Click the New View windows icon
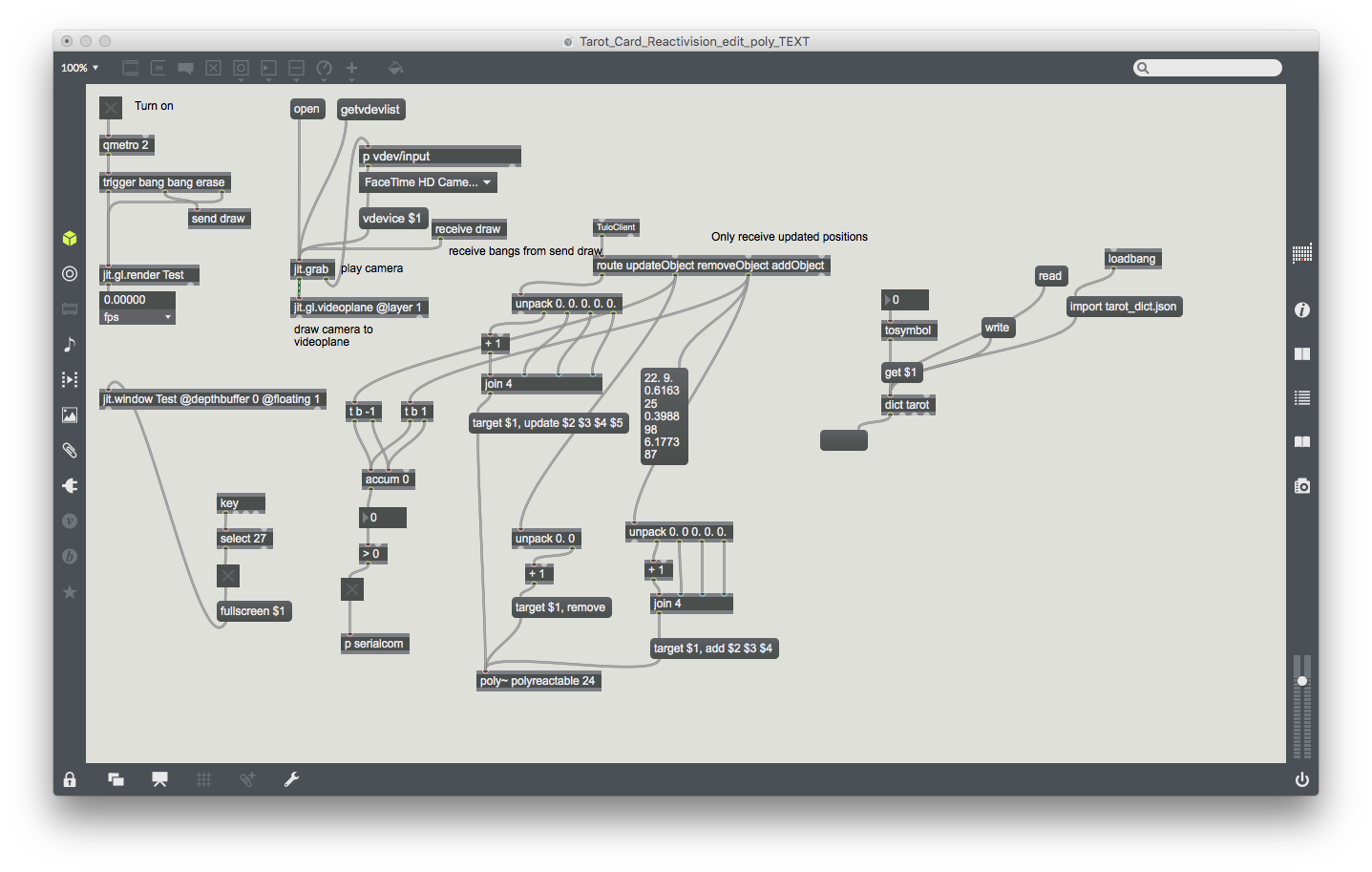 click(116, 779)
